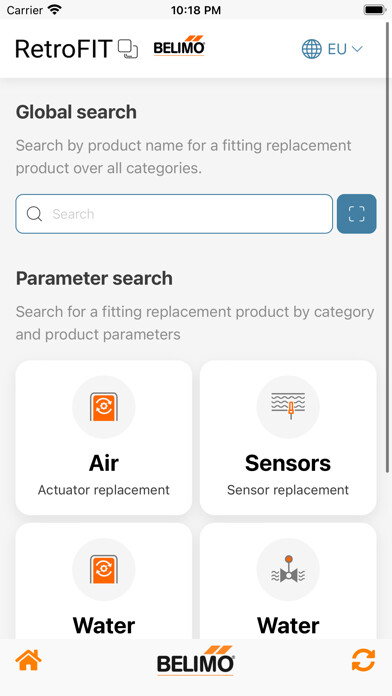Screen dimensions: 392x696
Task: Expand the EU region dropdown chevron
Action: [x=357, y=49]
